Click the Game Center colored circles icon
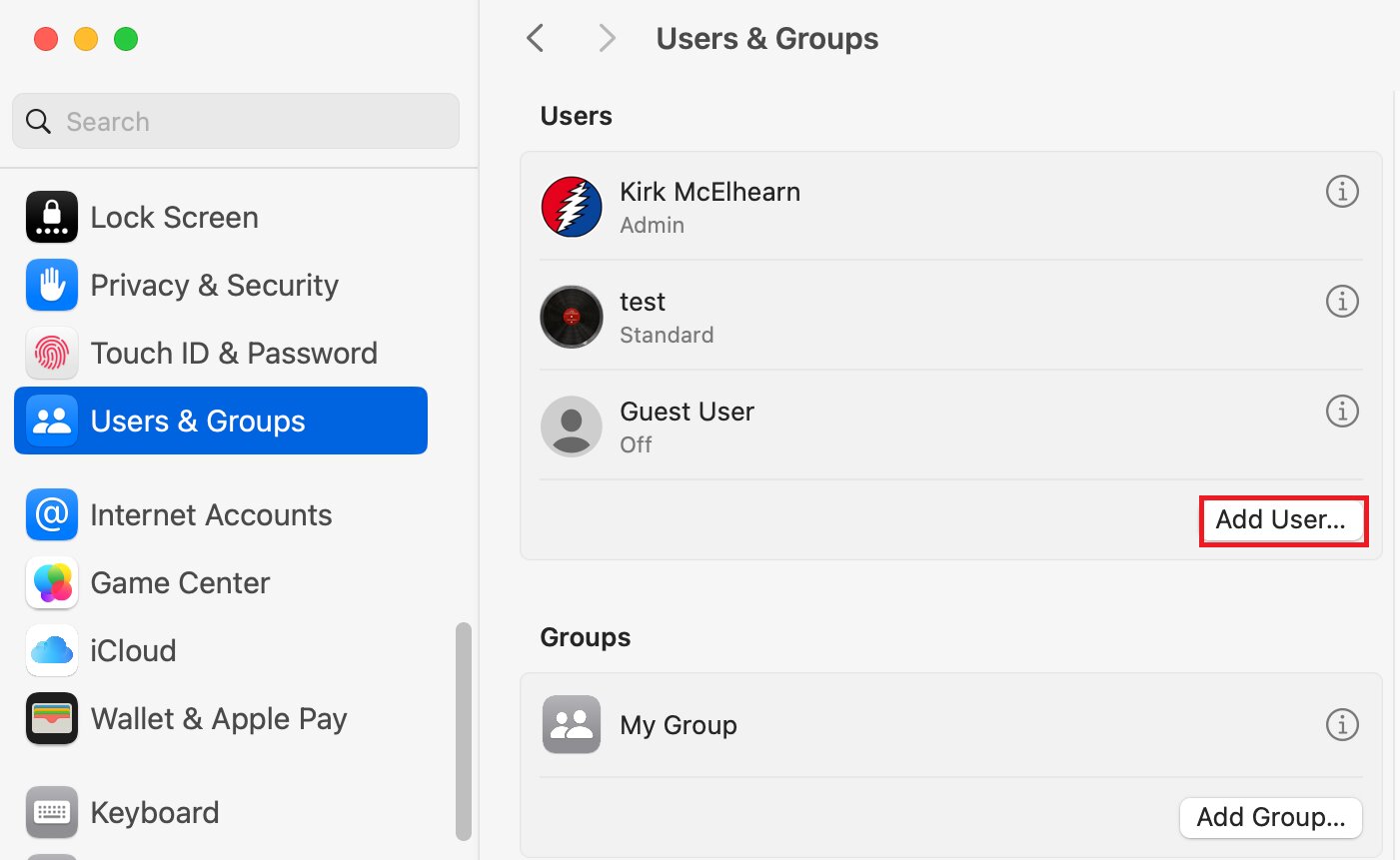Image resolution: width=1400 pixels, height=860 pixels. [x=51, y=582]
